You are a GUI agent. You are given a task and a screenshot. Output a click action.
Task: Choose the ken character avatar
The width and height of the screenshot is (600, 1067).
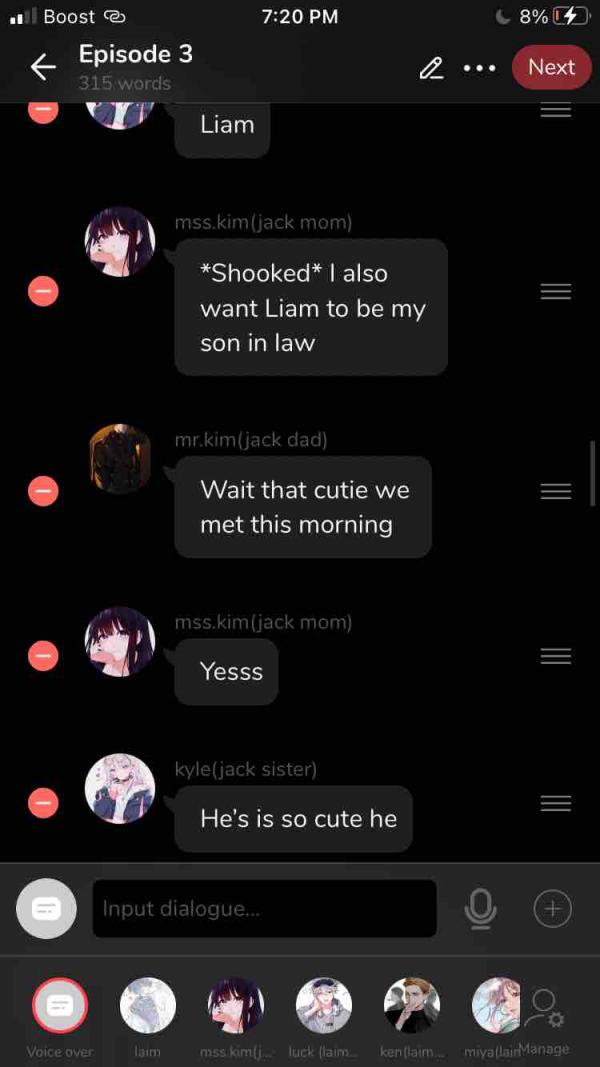(412, 1006)
